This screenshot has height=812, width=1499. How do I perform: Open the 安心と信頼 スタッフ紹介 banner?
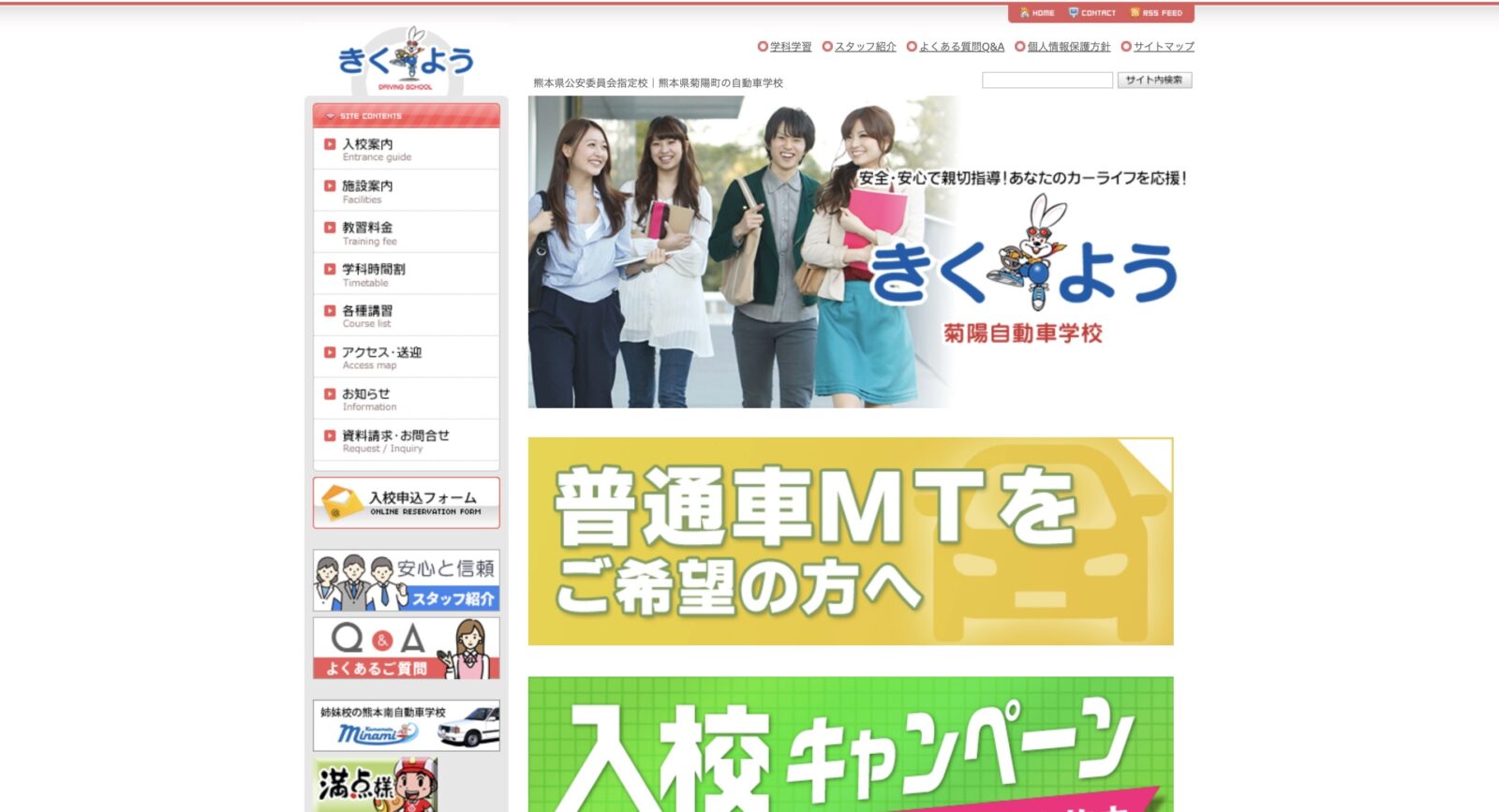406,581
